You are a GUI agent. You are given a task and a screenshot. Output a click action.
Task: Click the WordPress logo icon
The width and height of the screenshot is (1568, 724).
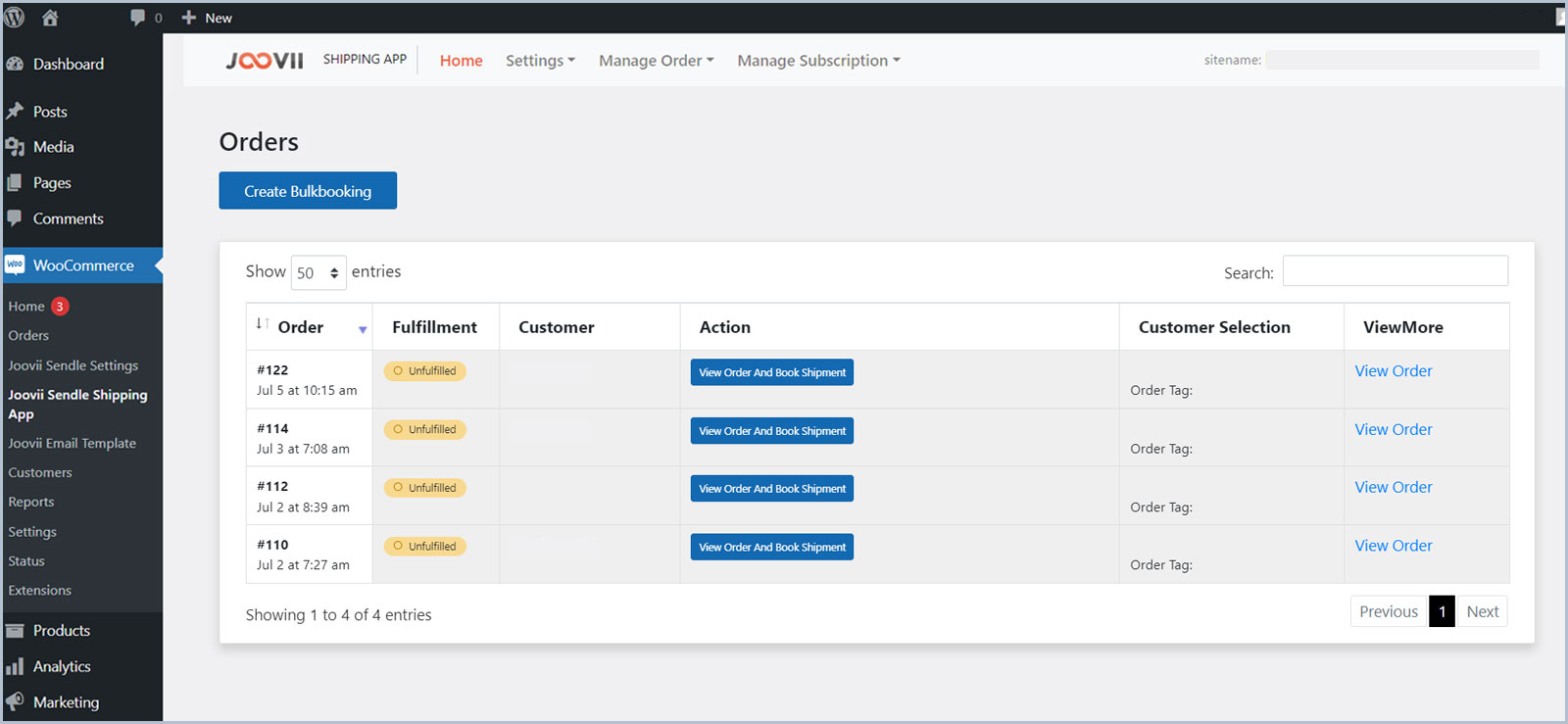15,17
